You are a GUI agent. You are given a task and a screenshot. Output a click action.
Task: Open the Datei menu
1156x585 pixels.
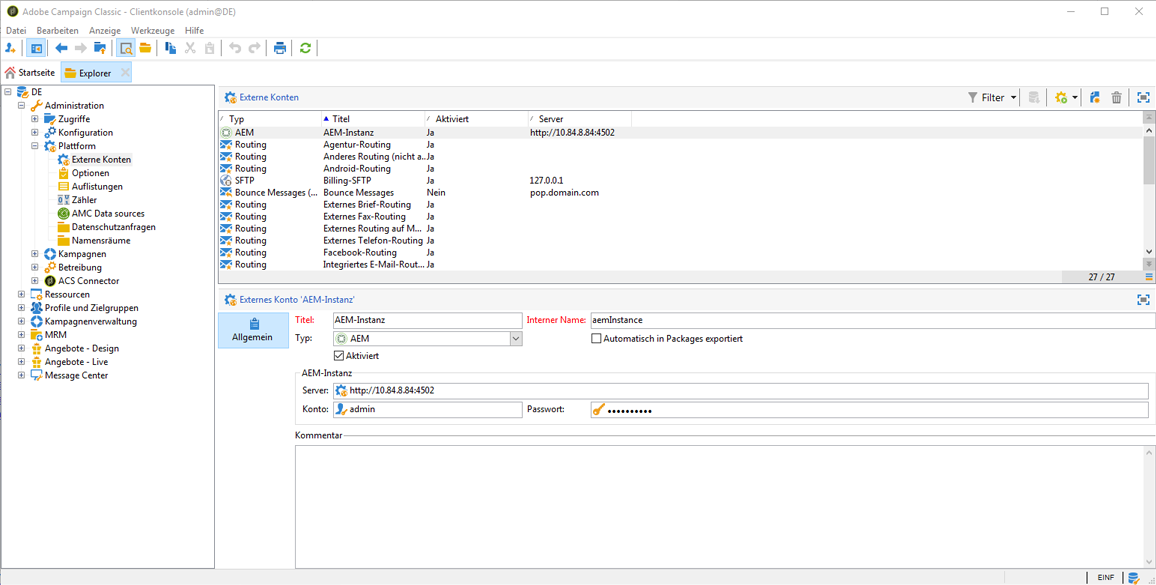pyautogui.click(x=15, y=30)
